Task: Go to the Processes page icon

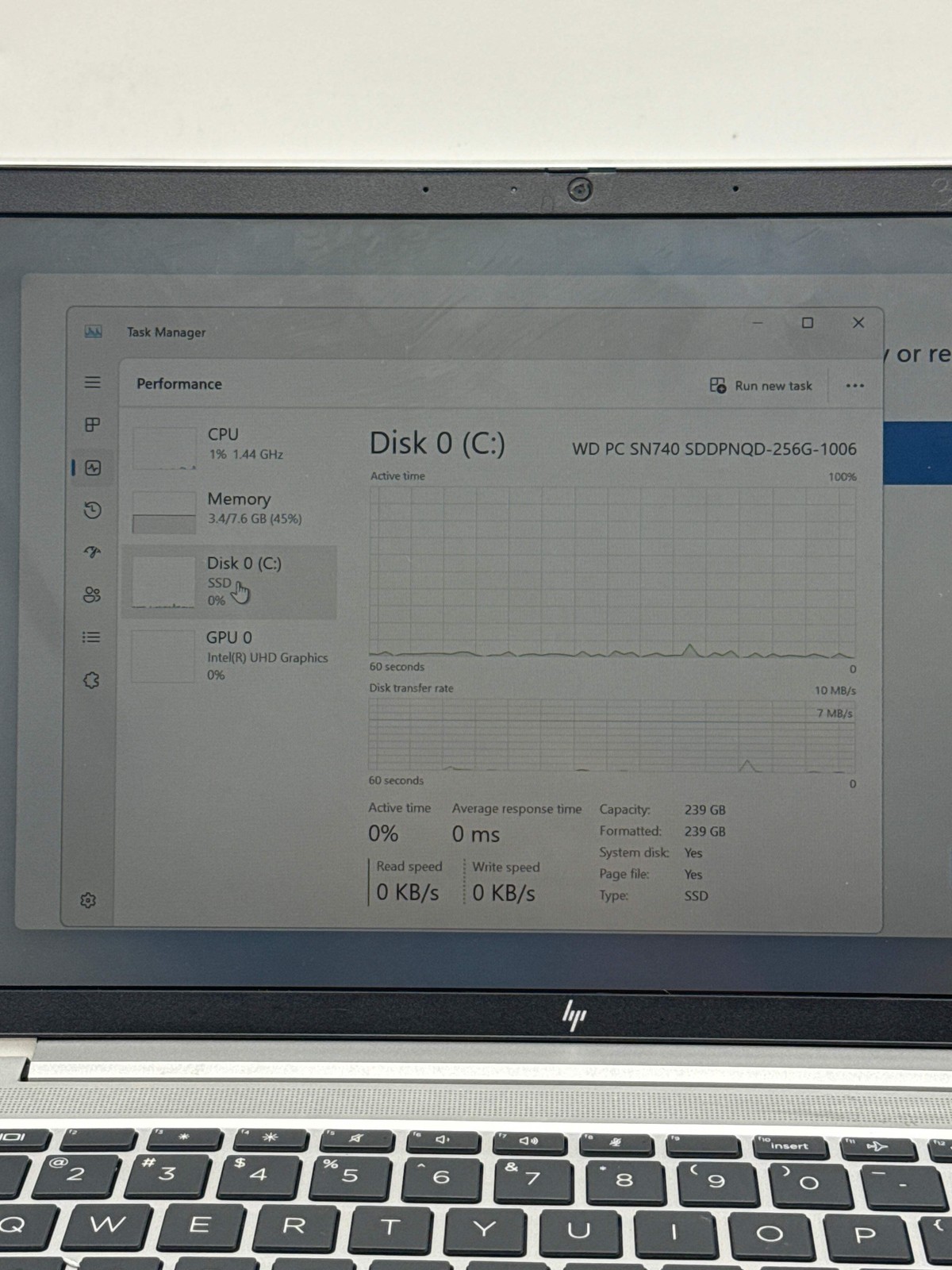Action: pos(93,425)
